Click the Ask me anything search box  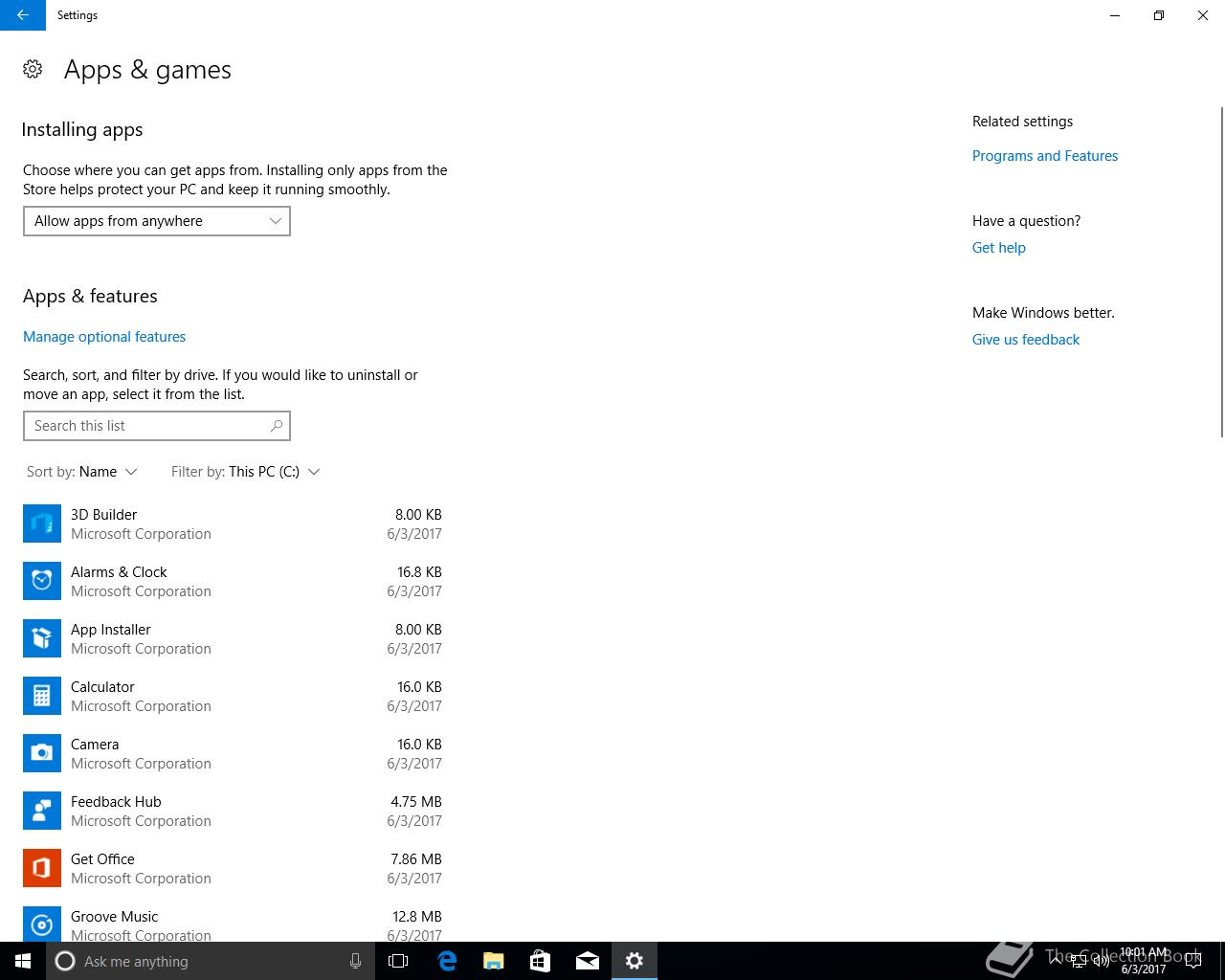coord(211,961)
